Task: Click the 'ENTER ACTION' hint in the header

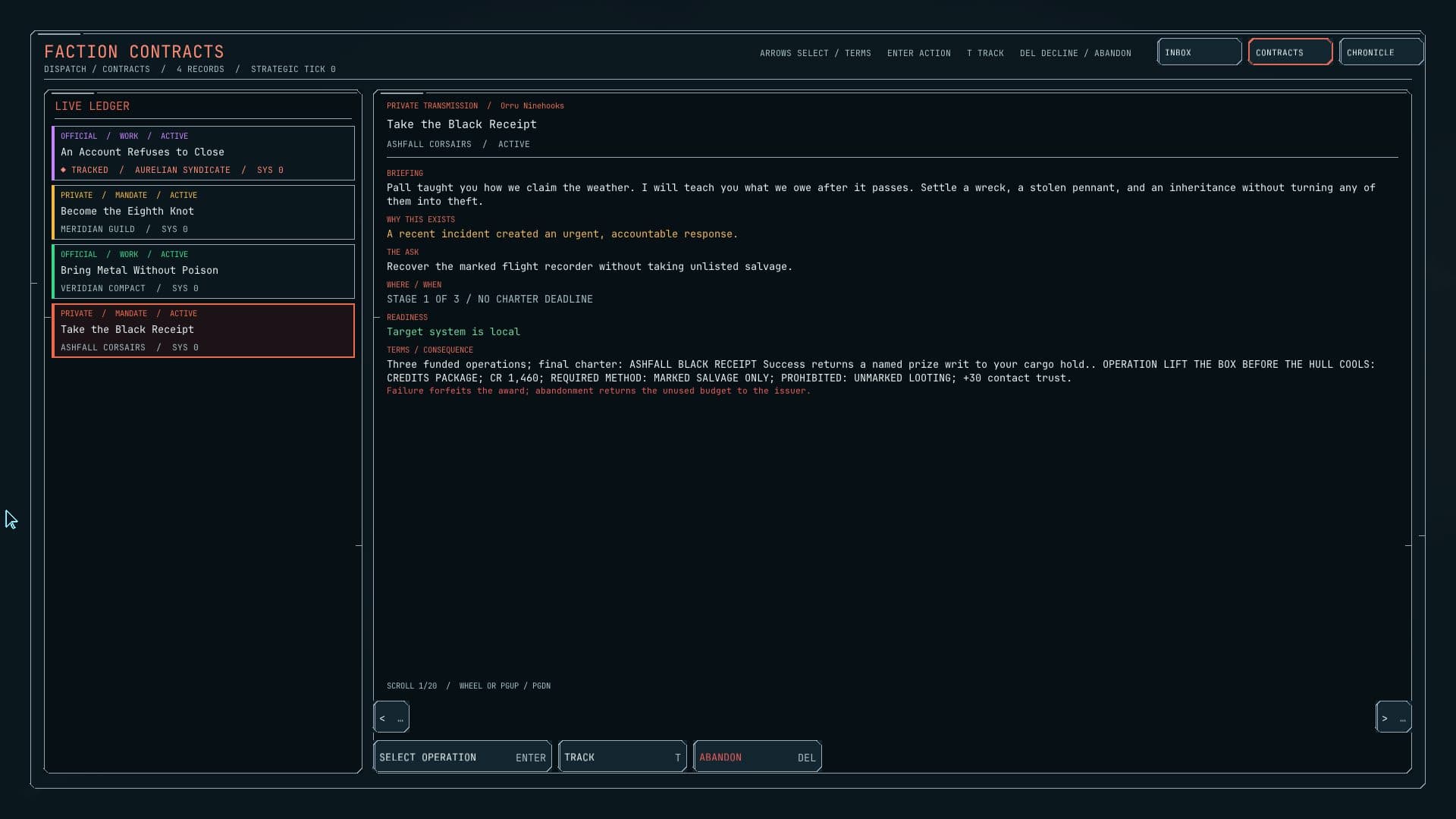Action: tap(919, 53)
